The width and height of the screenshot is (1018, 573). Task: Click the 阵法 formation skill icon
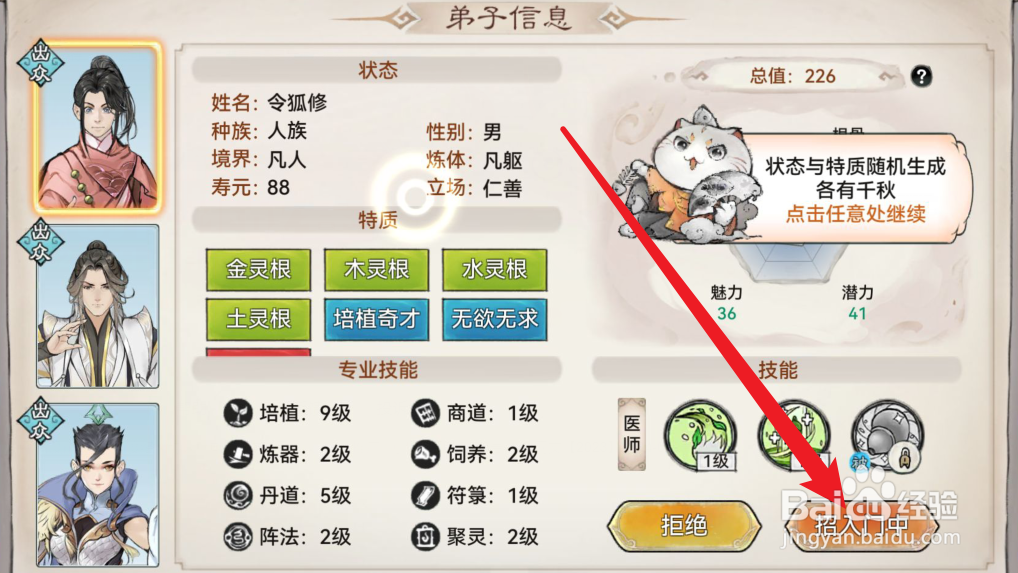pyautogui.click(x=238, y=537)
